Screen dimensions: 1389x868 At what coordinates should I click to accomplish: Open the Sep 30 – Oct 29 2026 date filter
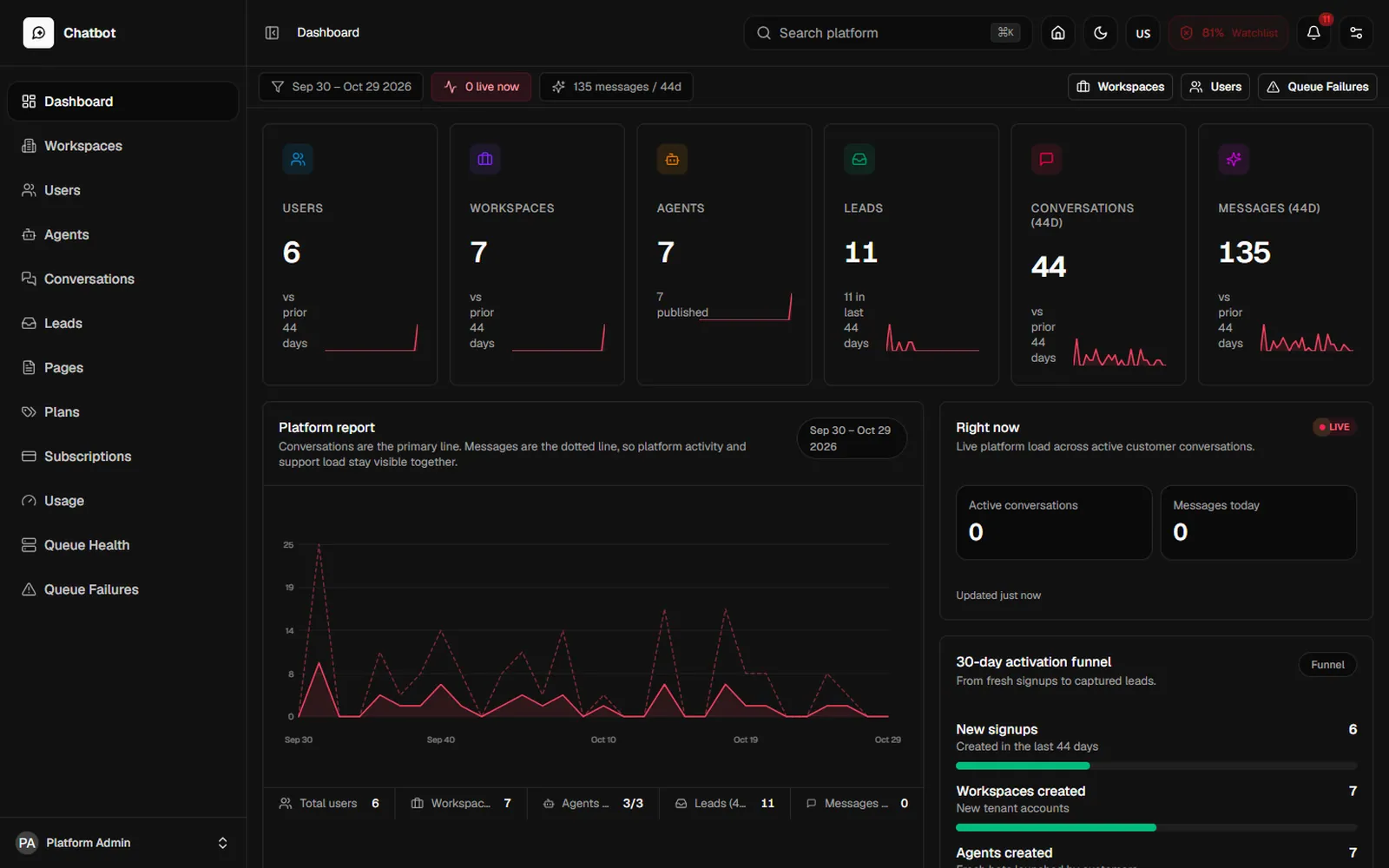click(341, 87)
